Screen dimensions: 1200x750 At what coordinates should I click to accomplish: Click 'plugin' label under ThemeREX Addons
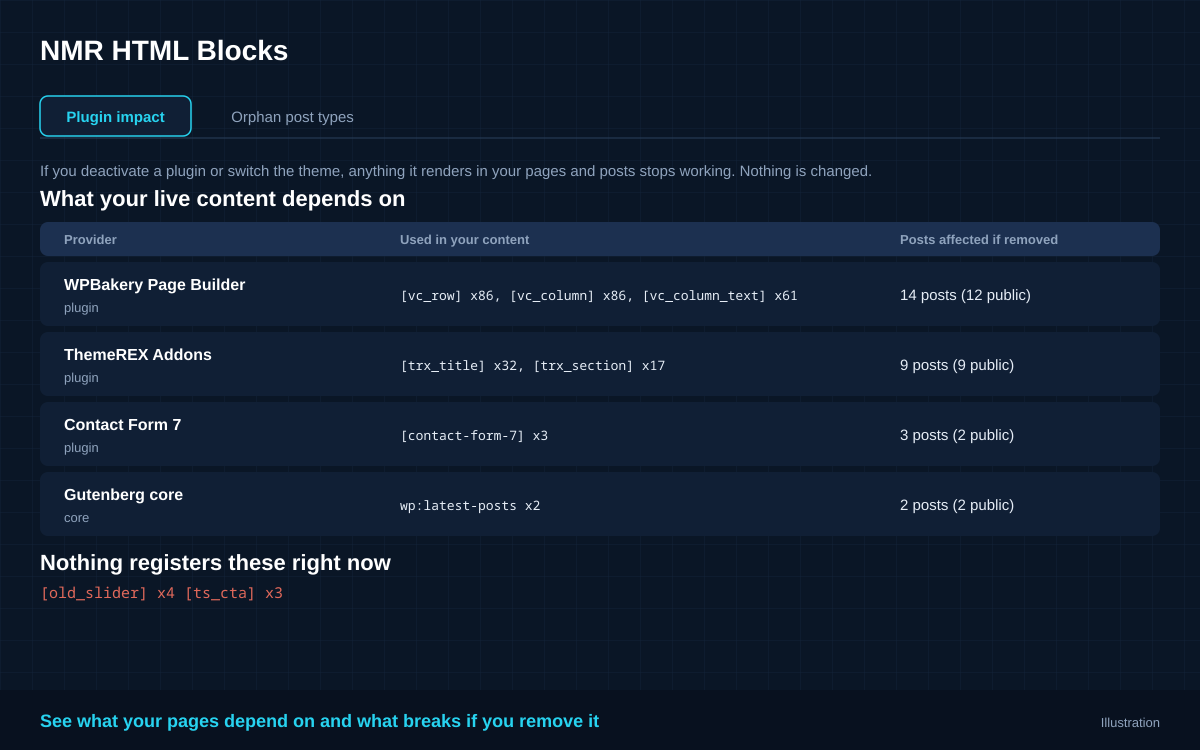tap(81, 378)
